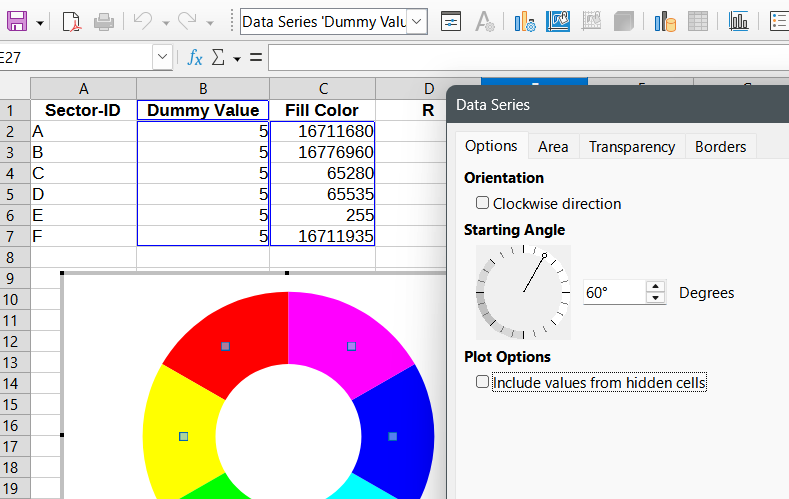Click the Chart Type icon
789x499 pixels.
click(x=524, y=21)
